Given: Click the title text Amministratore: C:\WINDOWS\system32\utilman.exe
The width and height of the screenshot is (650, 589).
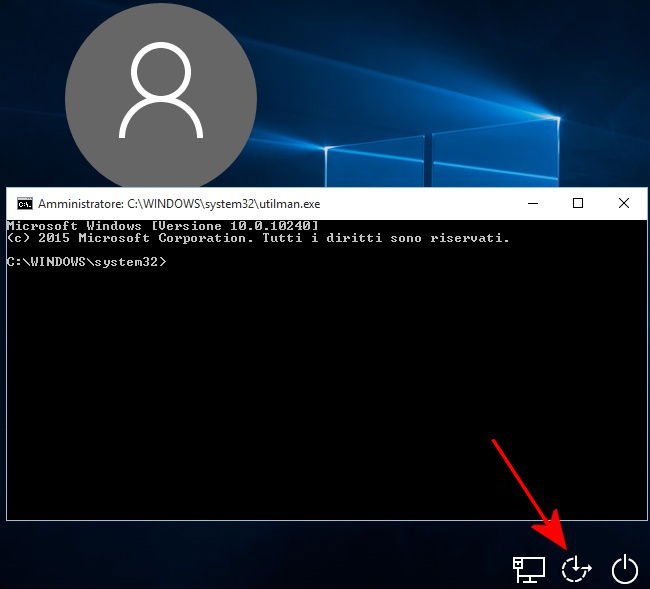Looking at the screenshot, I should [x=179, y=204].
